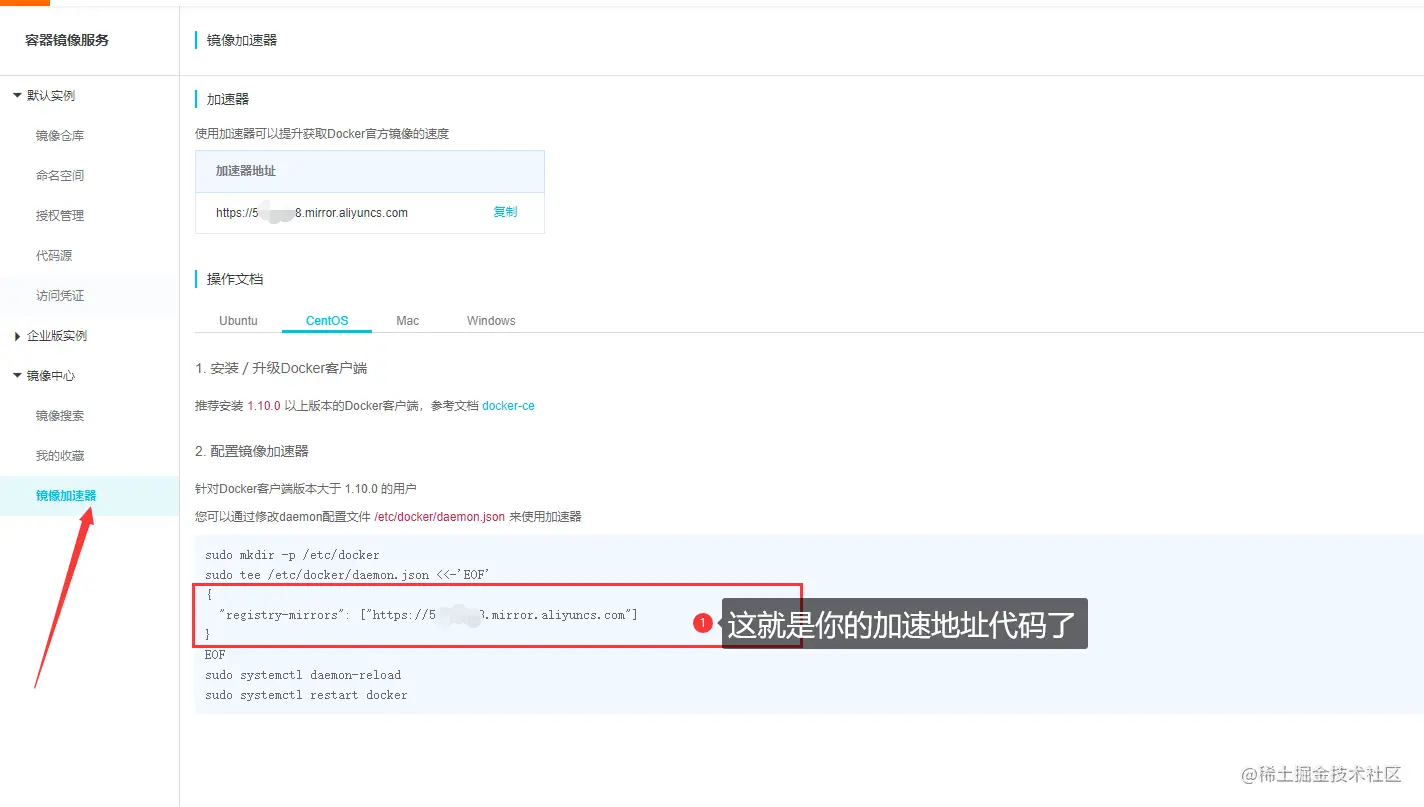
Task: Collapse the 默认实例 section arrow
Action: (x=17, y=95)
